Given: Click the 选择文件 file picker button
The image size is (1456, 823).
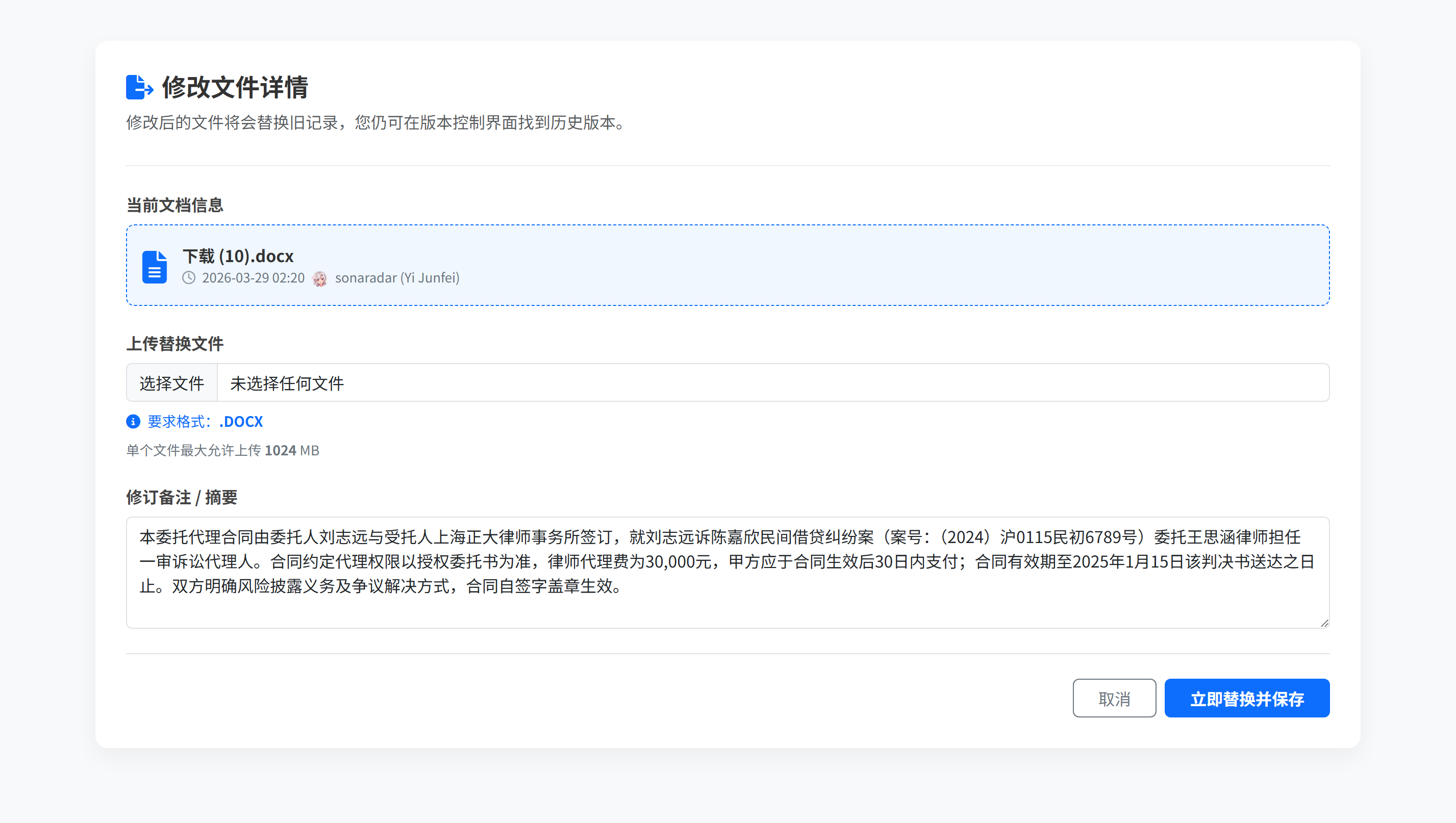Looking at the screenshot, I should click(x=171, y=382).
